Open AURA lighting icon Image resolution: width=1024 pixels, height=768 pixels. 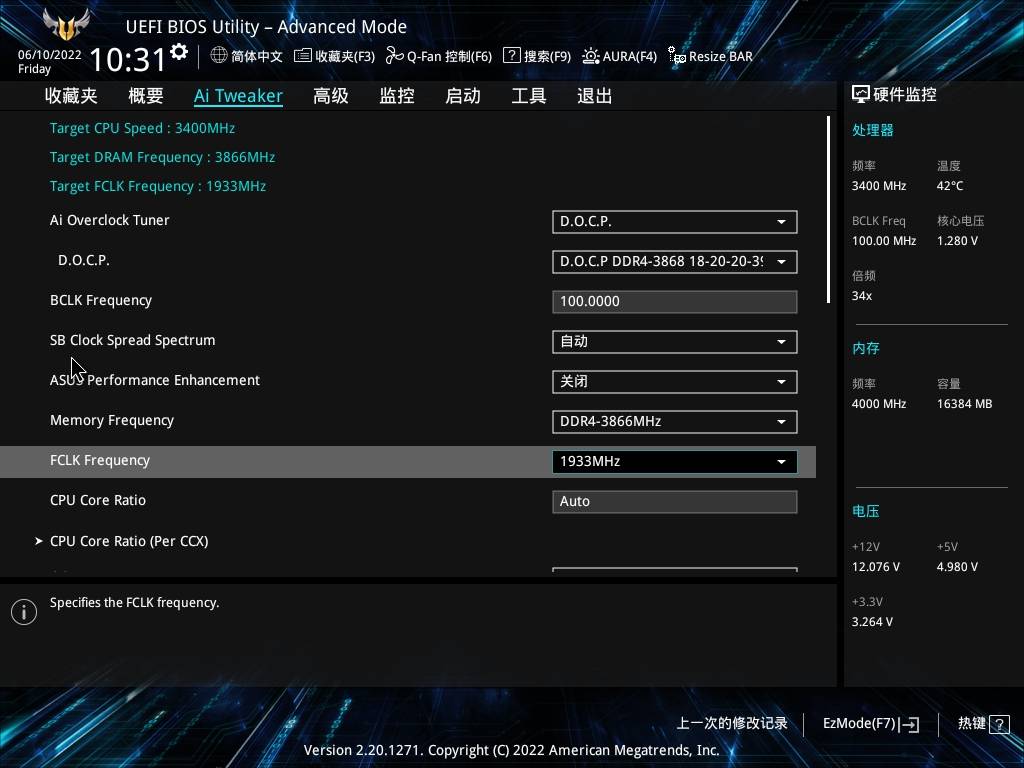590,56
